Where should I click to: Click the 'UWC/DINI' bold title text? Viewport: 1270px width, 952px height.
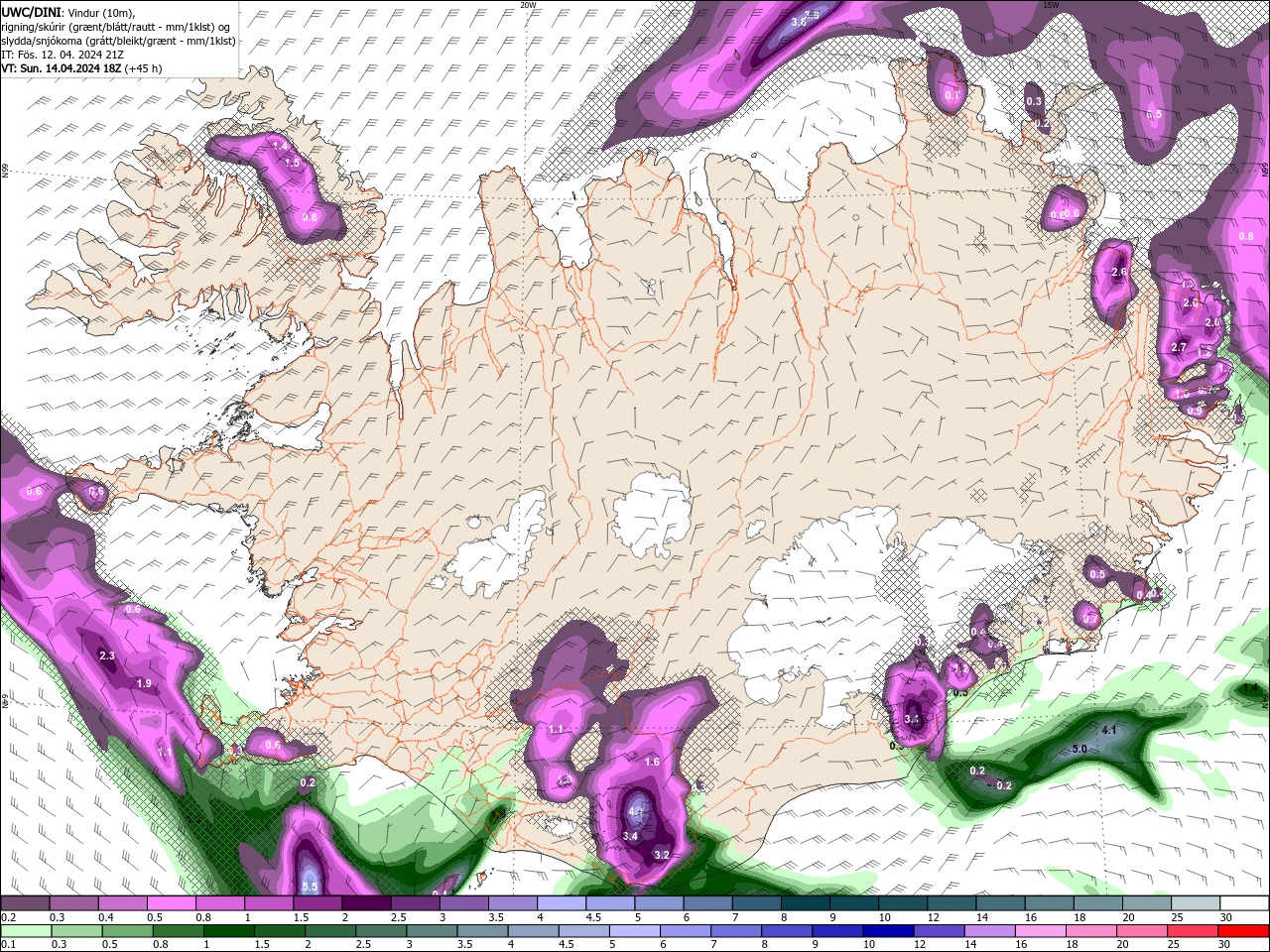tap(31, 11)
